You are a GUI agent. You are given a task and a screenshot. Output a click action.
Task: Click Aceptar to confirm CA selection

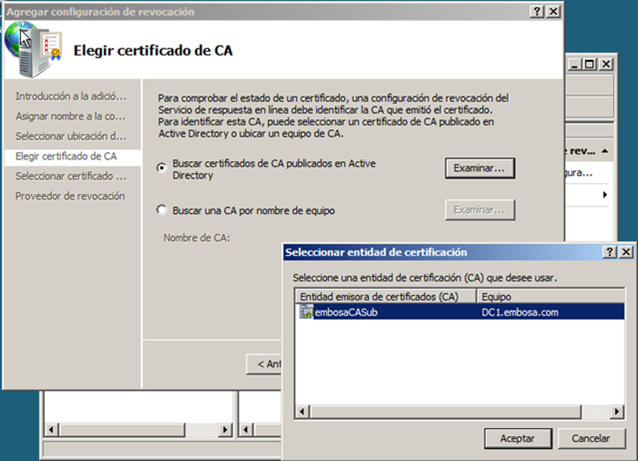(x=518, y=438)
